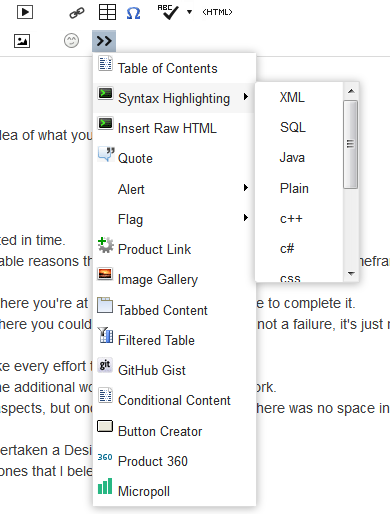The width and height of the screenshot is (390, 514).
Task: Choose the Image Gallery menu entry
Action: tap(174, 279)
